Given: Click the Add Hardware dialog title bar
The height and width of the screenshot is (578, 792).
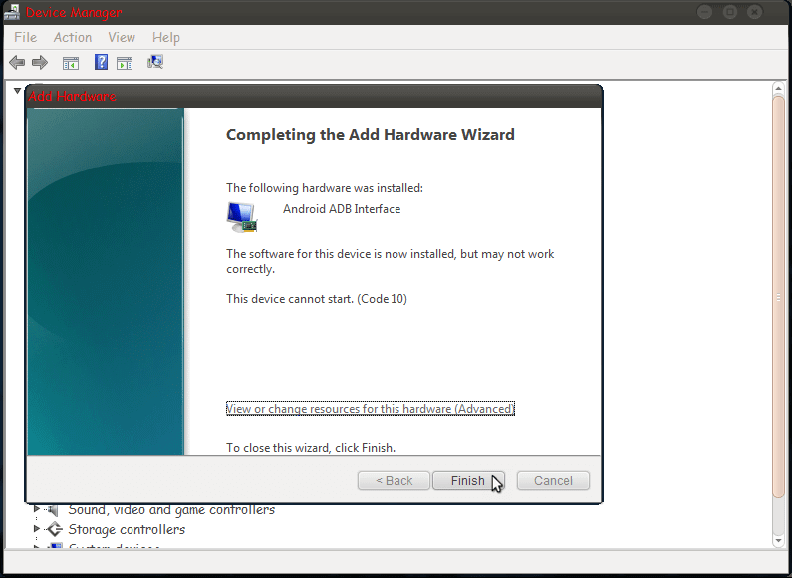Looking at the screenshot, I should [314, 96].
